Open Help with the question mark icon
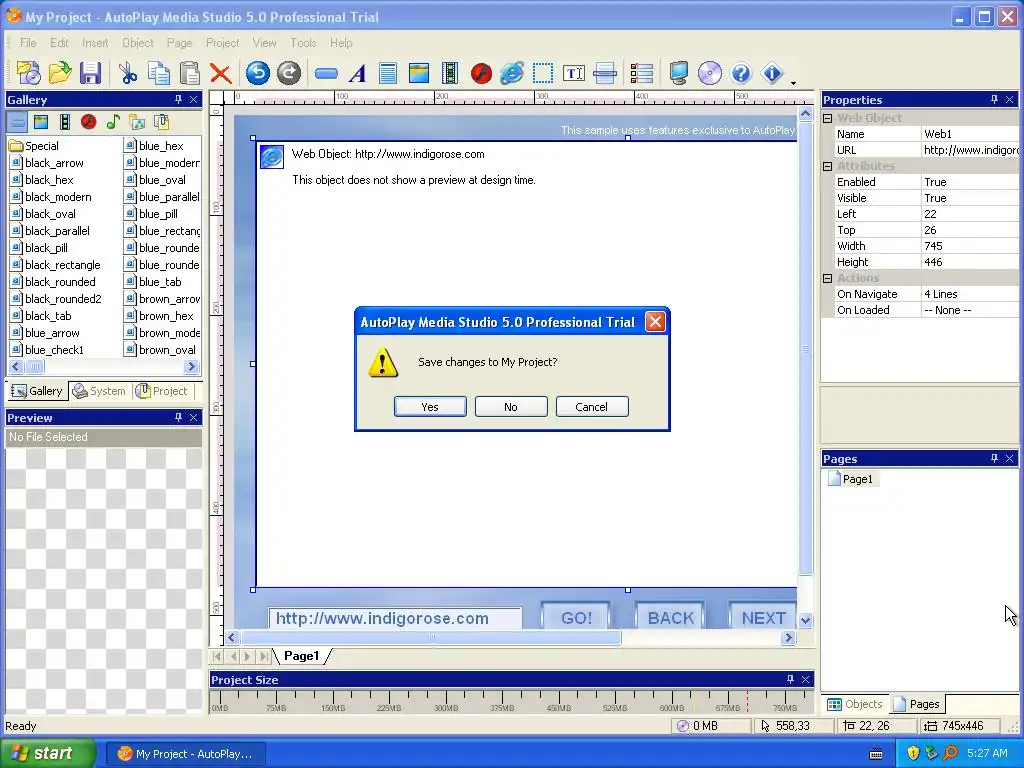 coord(741,73)
